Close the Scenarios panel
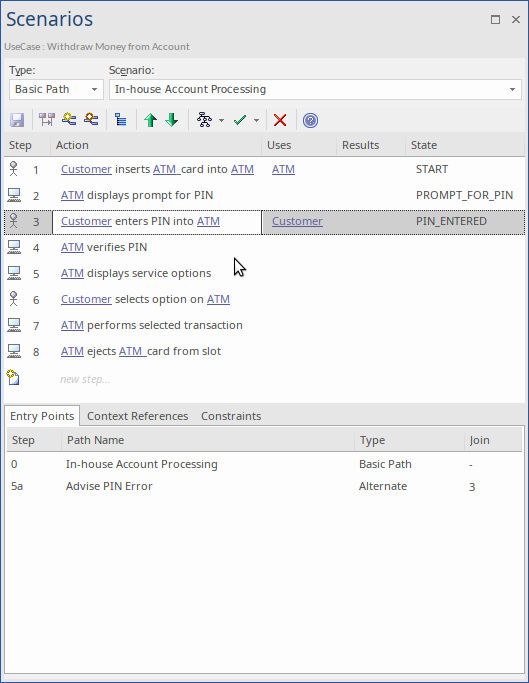 [x=516, y=20]
